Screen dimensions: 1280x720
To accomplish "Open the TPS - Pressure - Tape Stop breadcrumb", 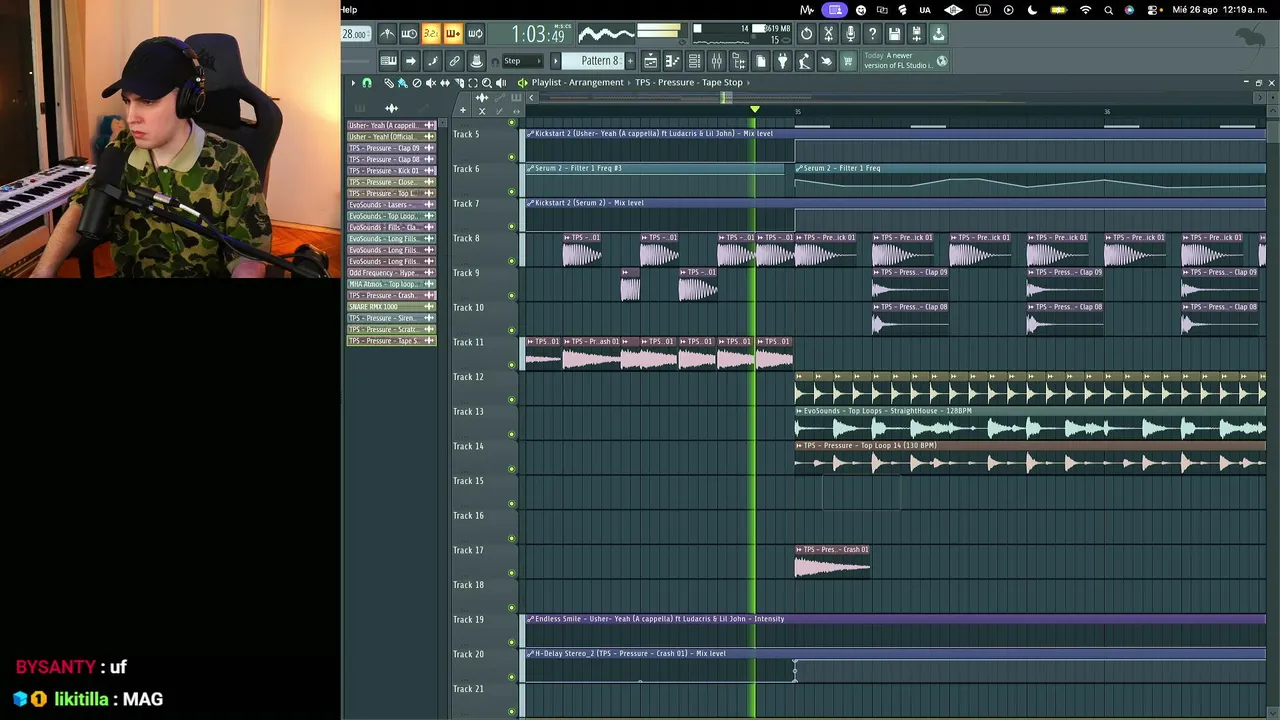I will 689,83.
